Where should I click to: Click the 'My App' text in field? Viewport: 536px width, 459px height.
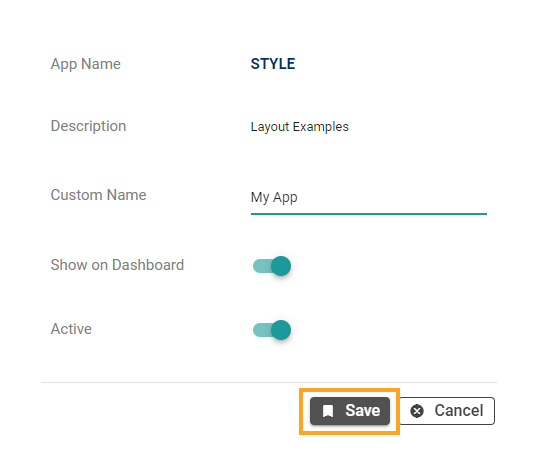pos(274,197)
